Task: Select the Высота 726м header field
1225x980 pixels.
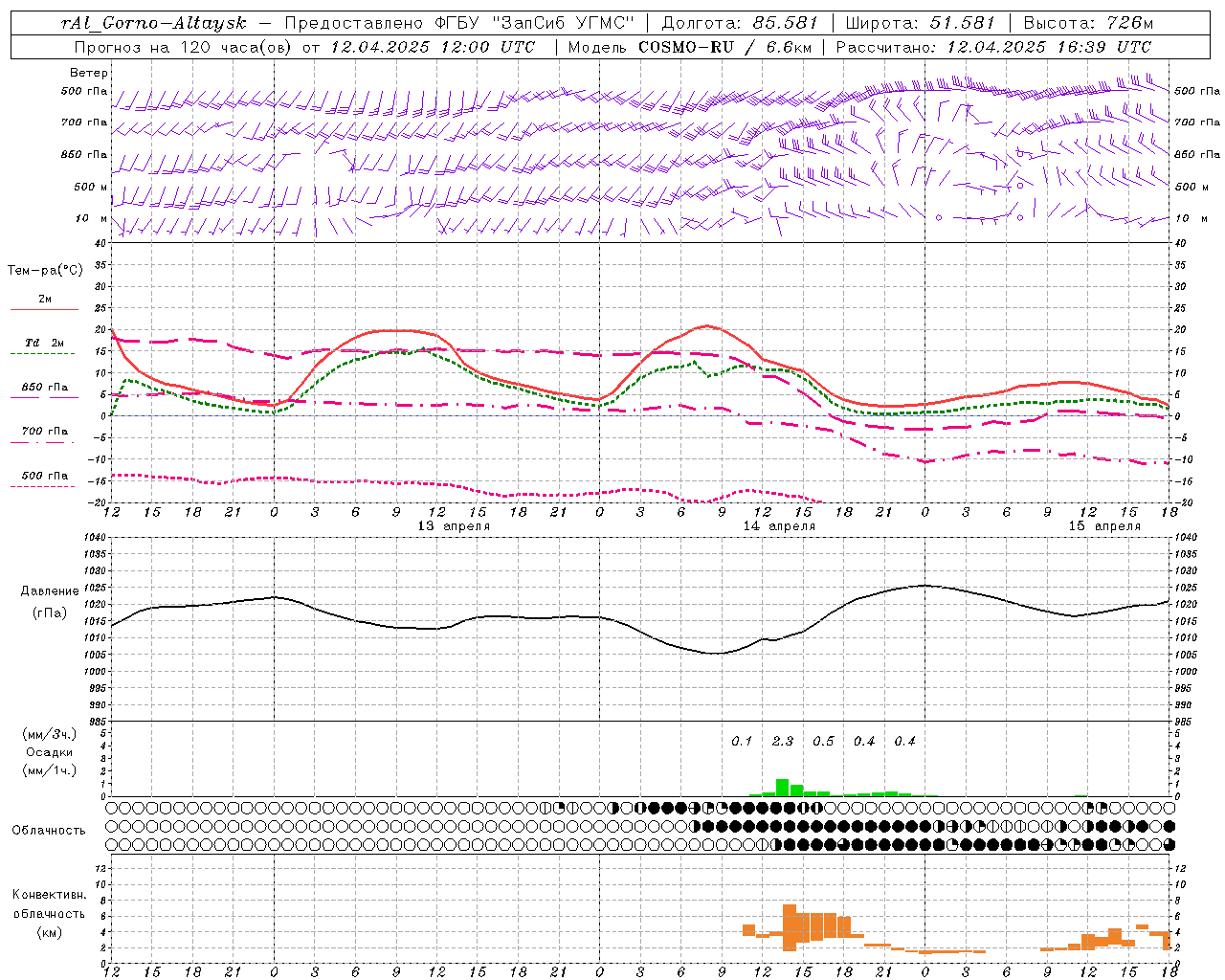Action: (1088, 23)
